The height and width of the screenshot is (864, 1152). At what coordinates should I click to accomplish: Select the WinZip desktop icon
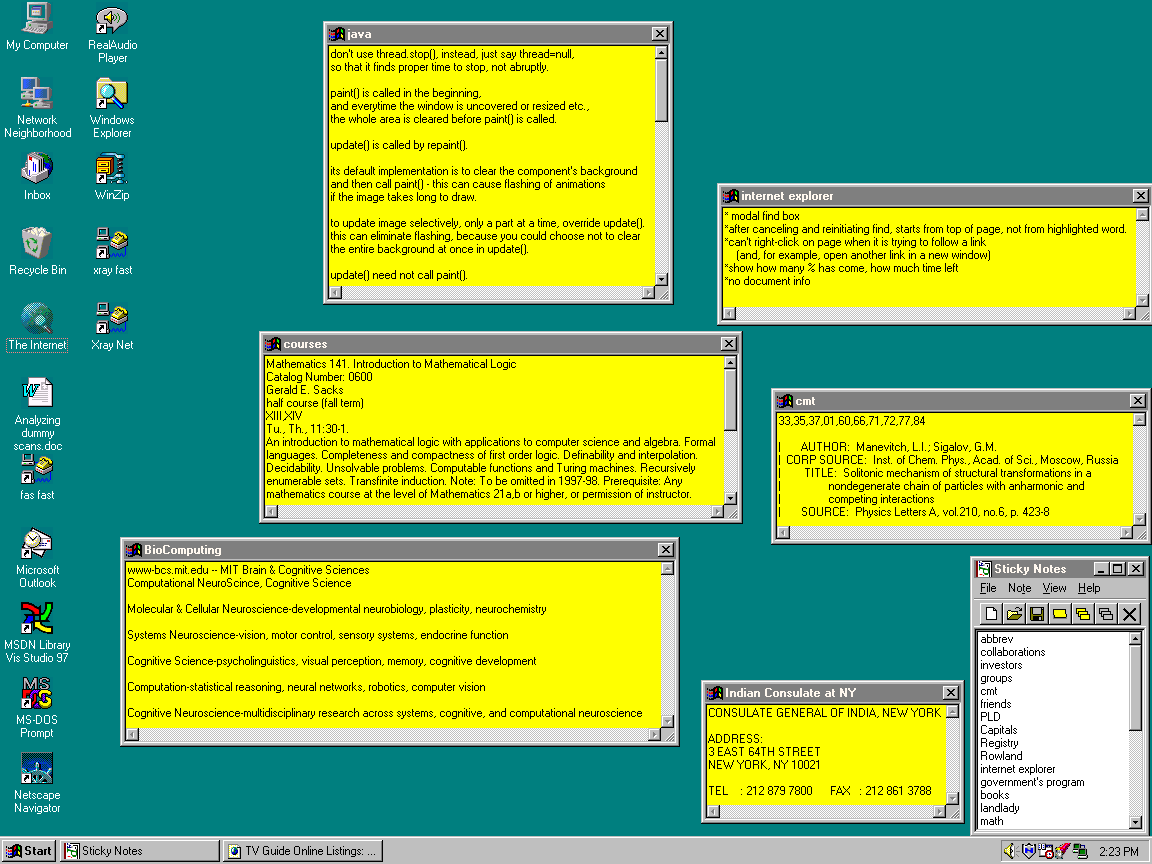click(x=112, y=176)
